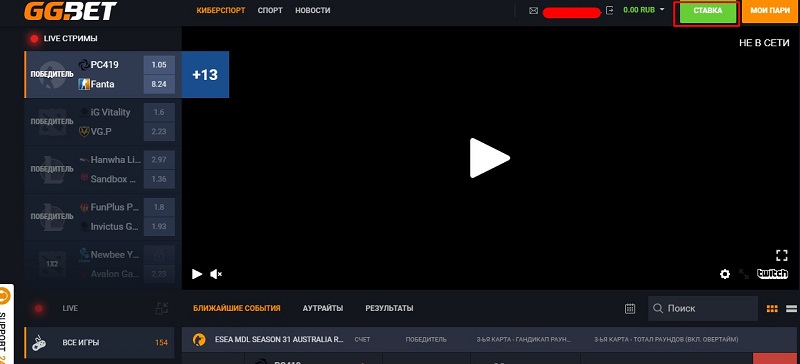Open the stream settings gear

tap(725, 274)
